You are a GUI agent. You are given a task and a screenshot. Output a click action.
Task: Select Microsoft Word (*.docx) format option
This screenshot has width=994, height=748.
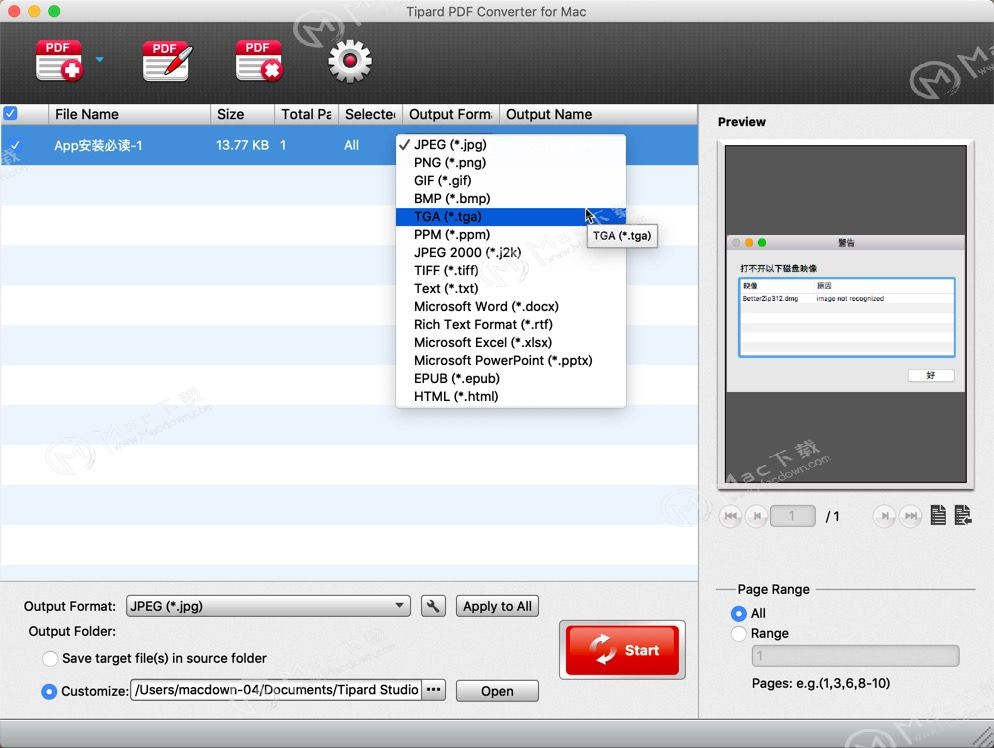pos(510,306)
